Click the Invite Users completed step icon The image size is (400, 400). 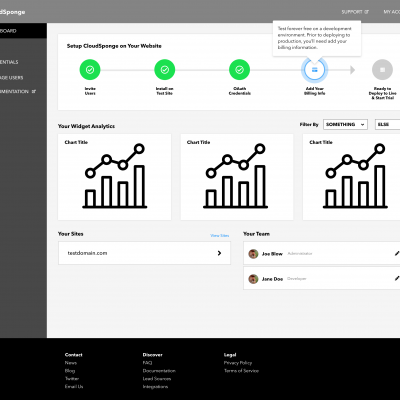point(90,70)
